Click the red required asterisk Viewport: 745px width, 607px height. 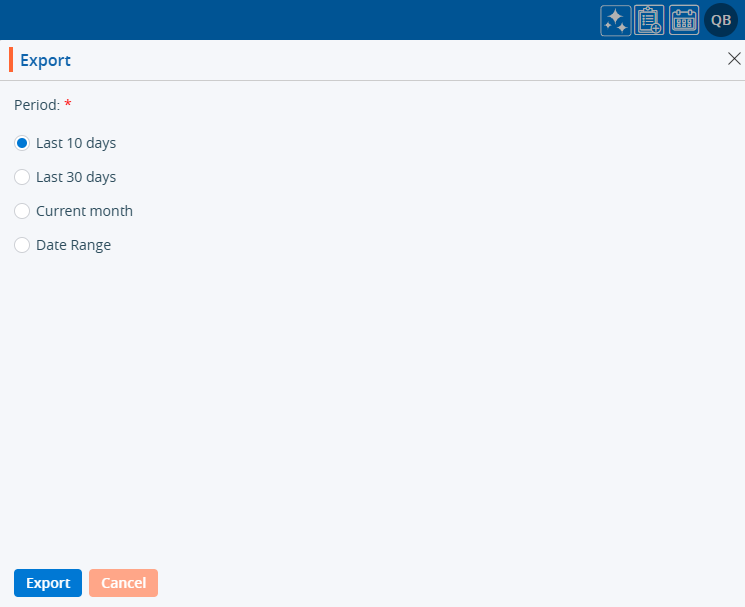pos(68,104)
